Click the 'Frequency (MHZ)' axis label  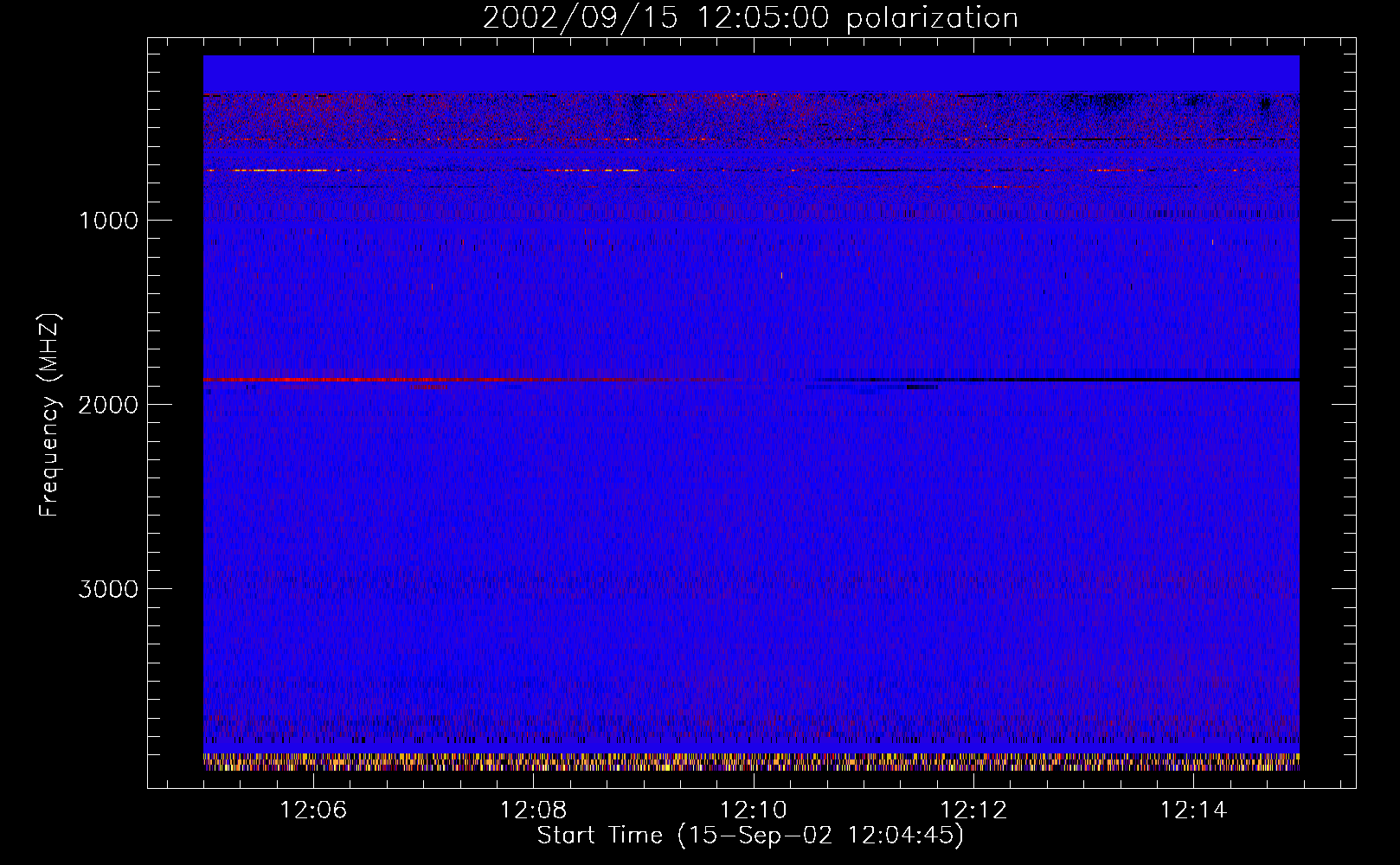tap(49, 415)
